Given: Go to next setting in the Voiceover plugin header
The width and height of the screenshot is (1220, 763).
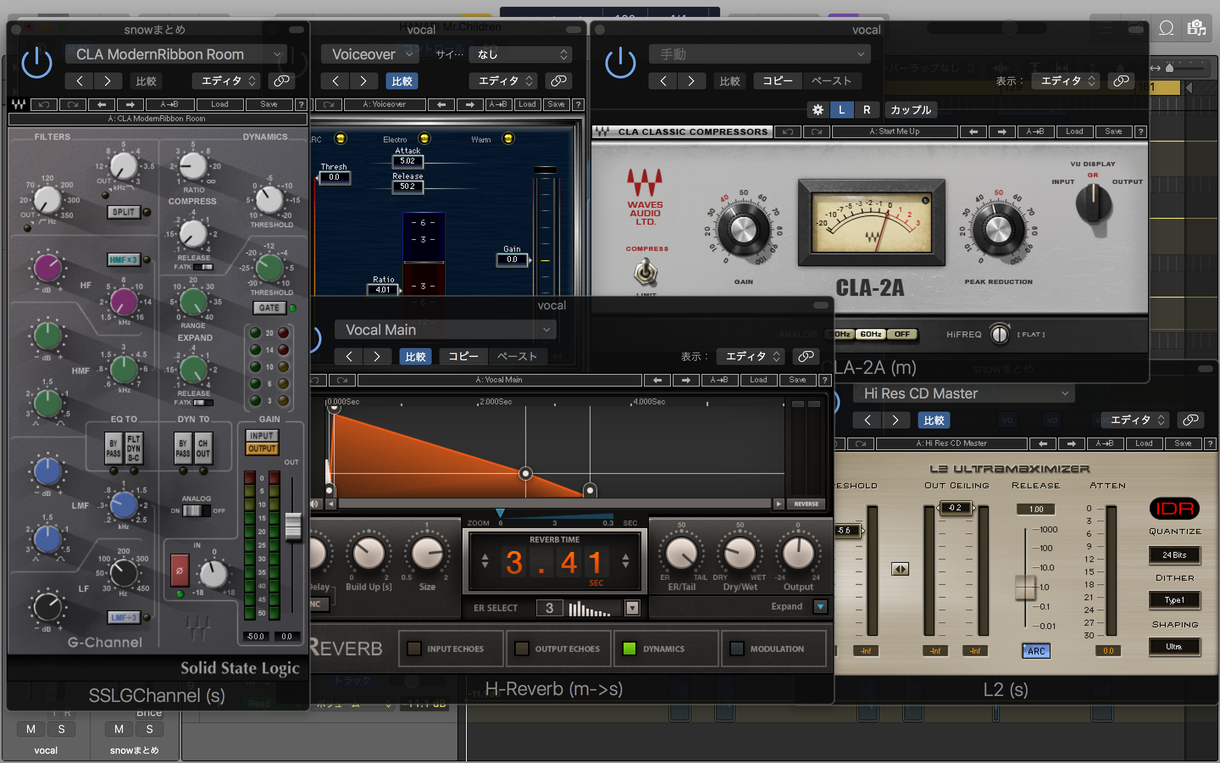Looking at the screenshot, I should coord(365,81).
